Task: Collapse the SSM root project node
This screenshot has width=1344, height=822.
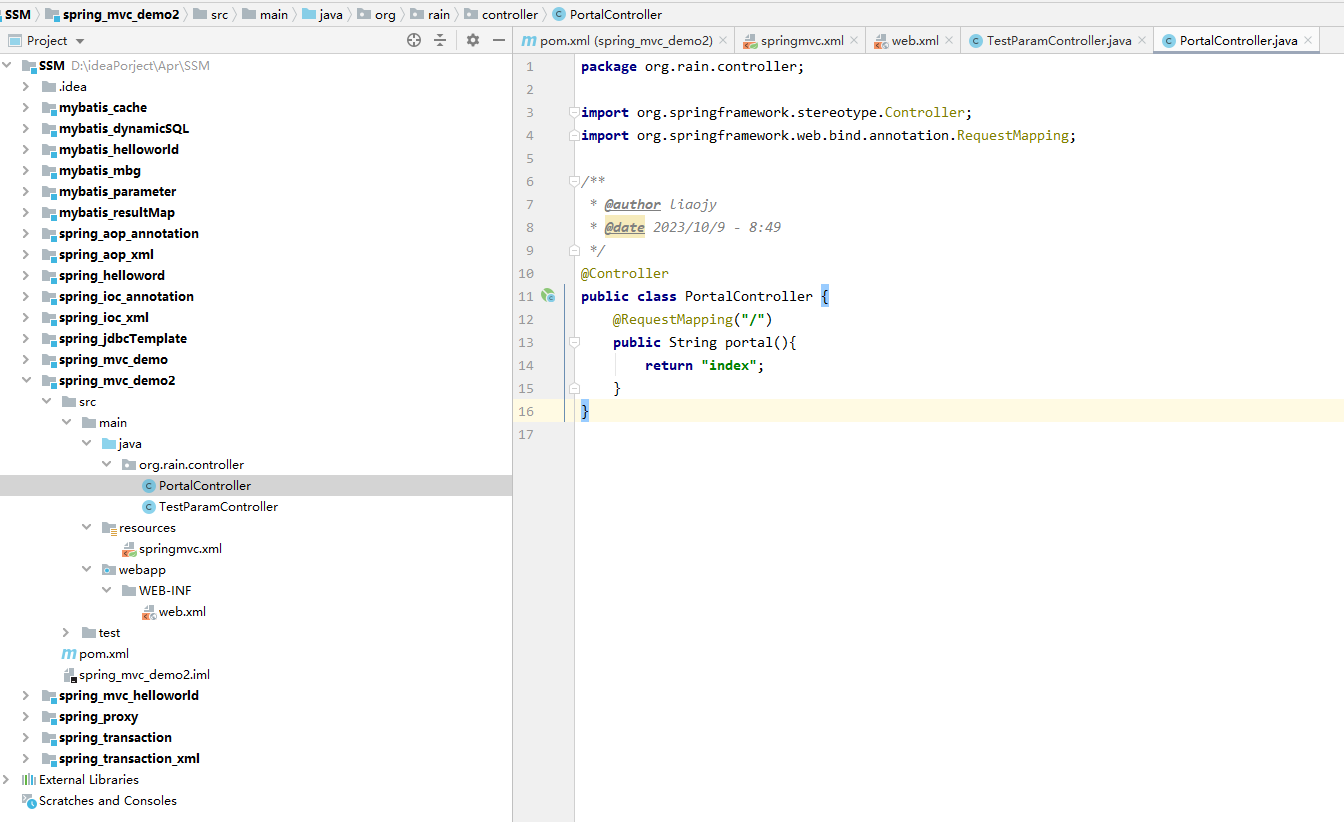Action: click(9, 66)
